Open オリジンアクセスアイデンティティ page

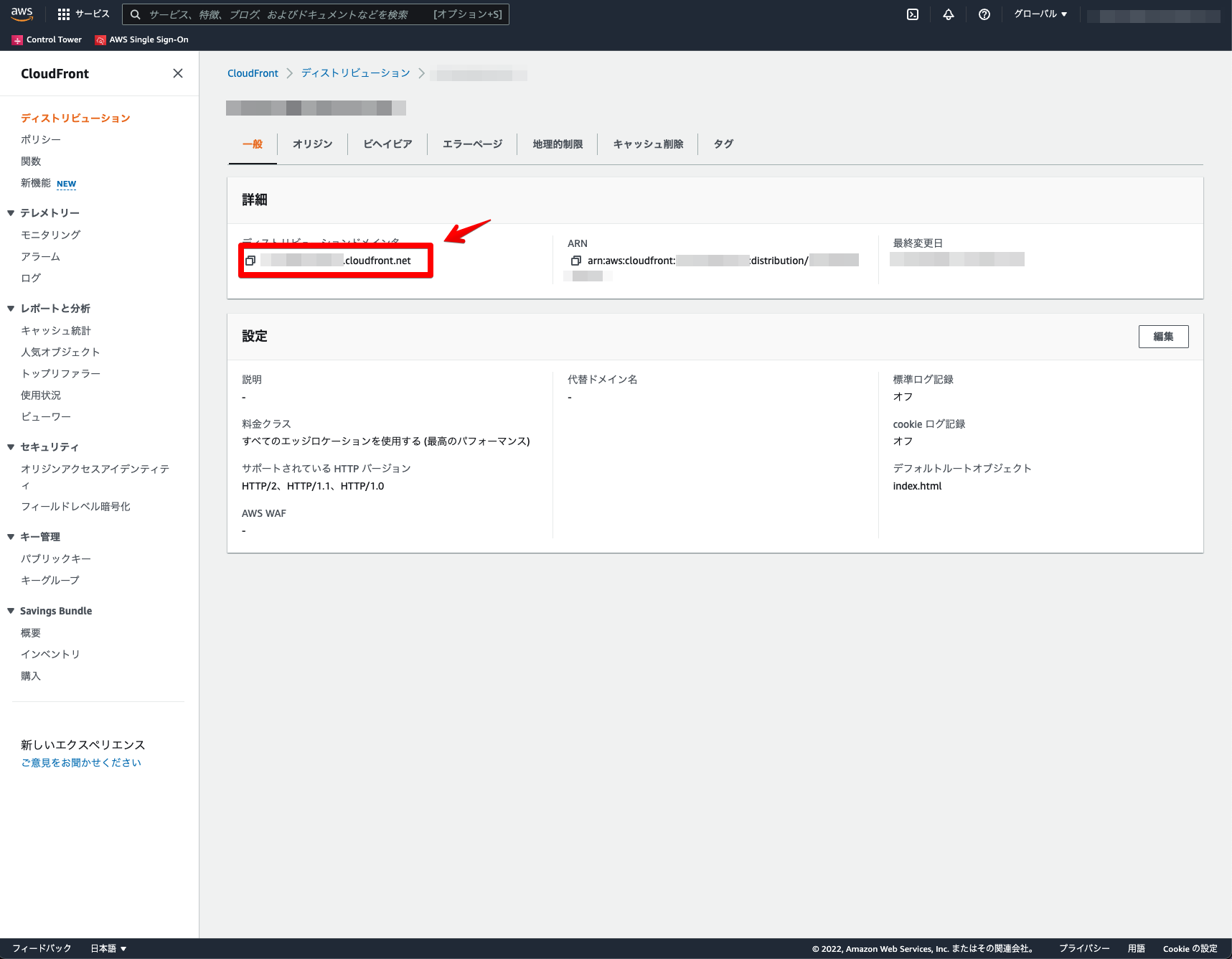[95, 477]
